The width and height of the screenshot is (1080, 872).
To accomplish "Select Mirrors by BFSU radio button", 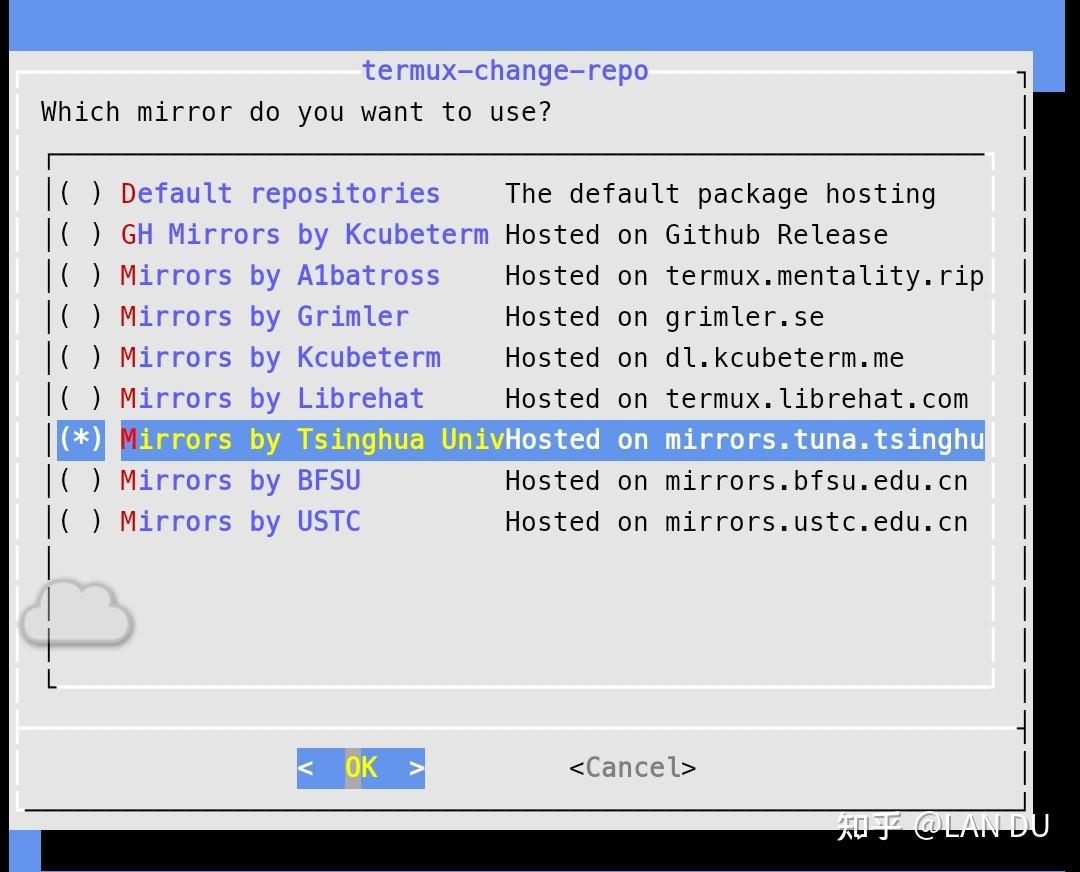I will [81, 480].
